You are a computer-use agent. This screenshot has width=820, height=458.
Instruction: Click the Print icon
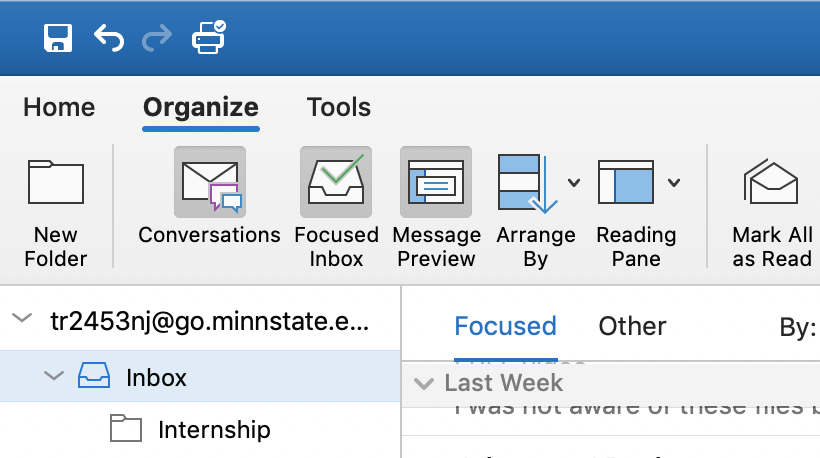point(209,37)
